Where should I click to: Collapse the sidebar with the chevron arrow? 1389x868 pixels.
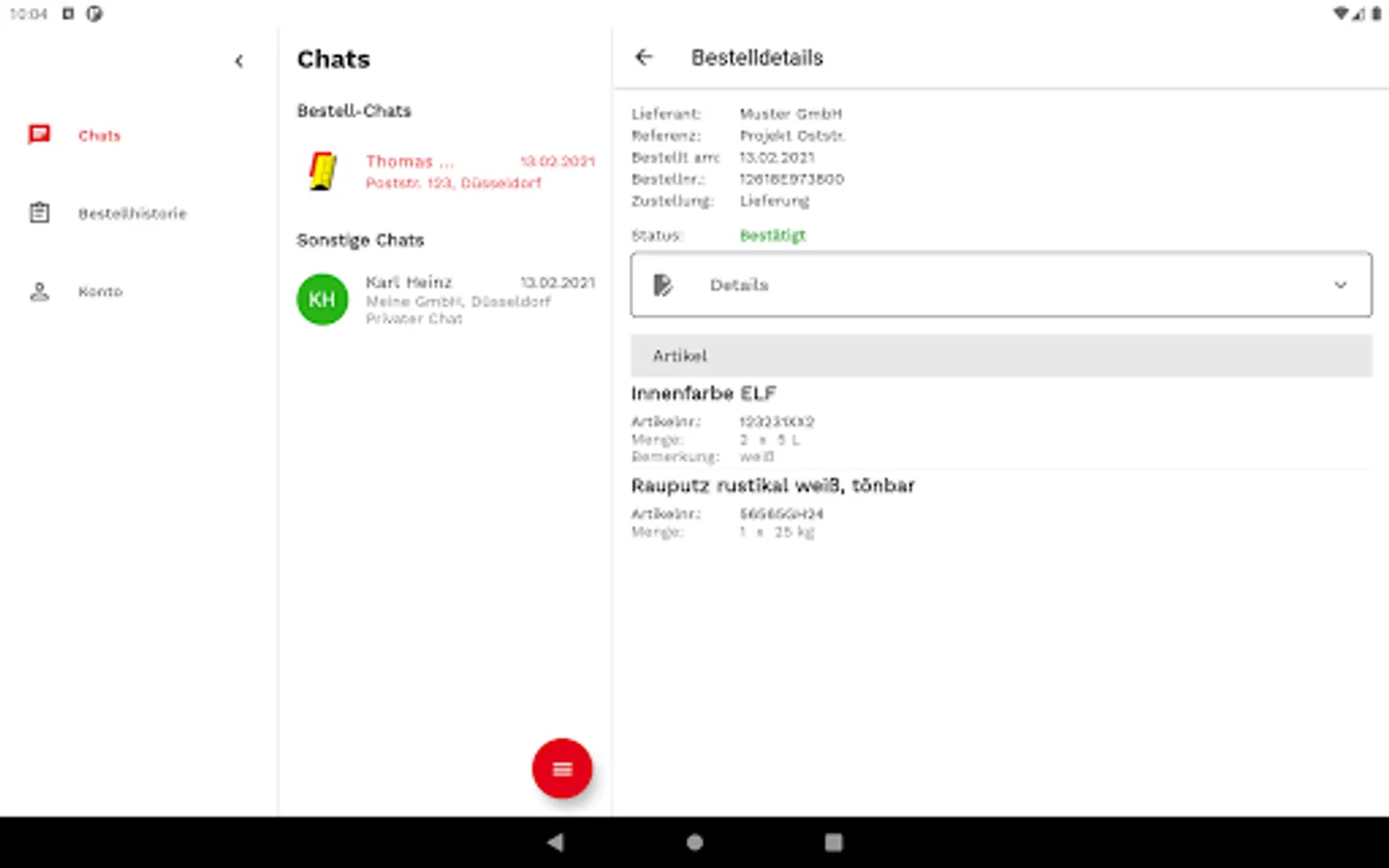239,62
